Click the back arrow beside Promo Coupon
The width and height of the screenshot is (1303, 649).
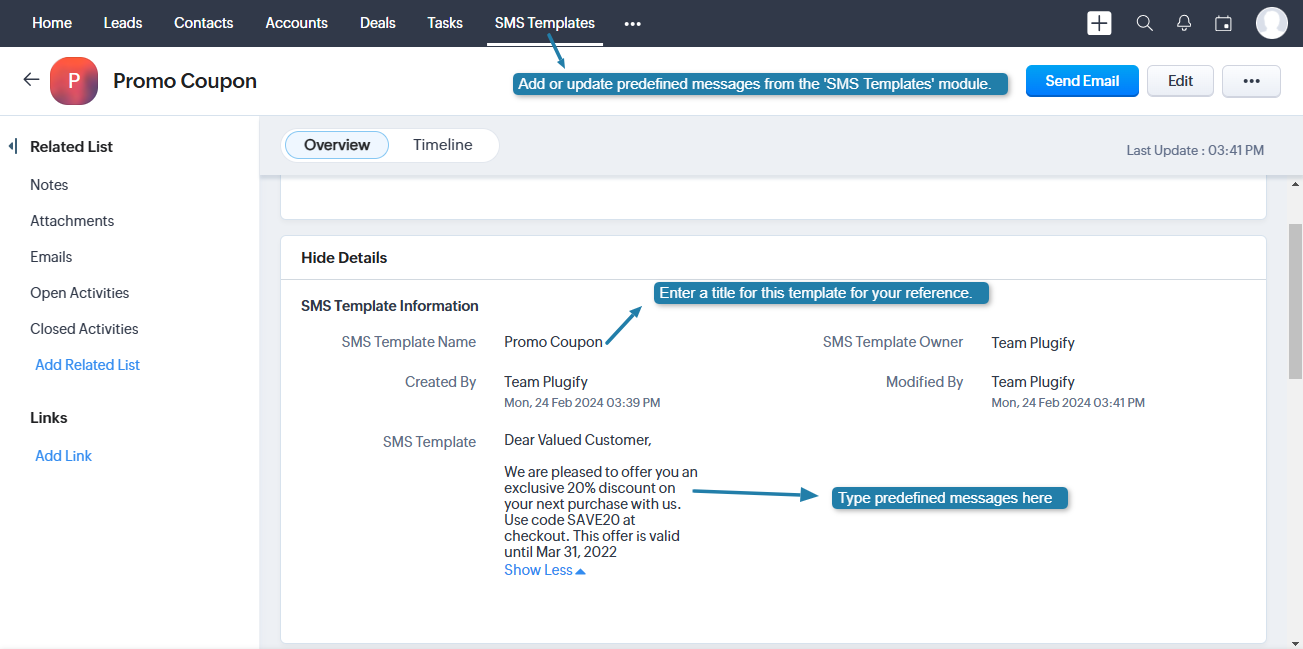click(x=31, y=80)
